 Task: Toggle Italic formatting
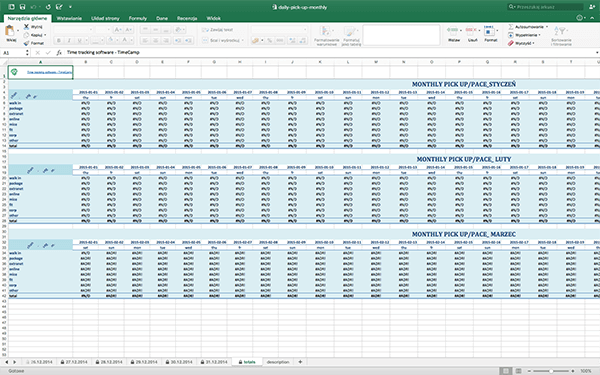69,40
